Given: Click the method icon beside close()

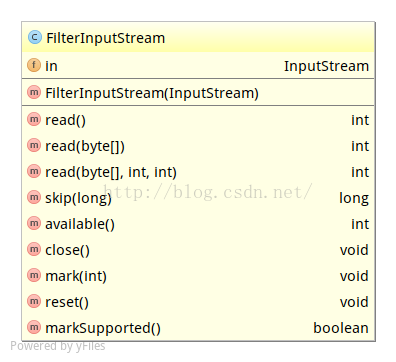Looking at the screenshot, I should click(x=34, y=249).
